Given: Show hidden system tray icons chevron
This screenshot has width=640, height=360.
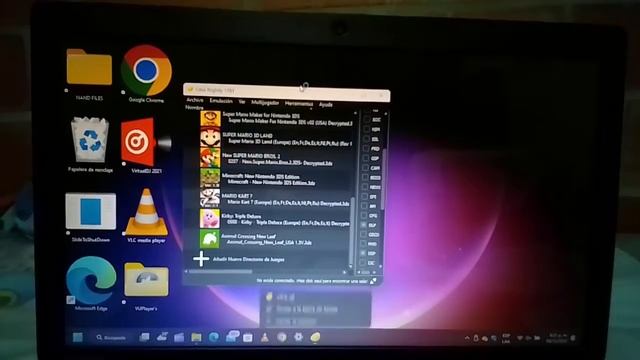Looking at the screenshot, I should pos(467,338).
